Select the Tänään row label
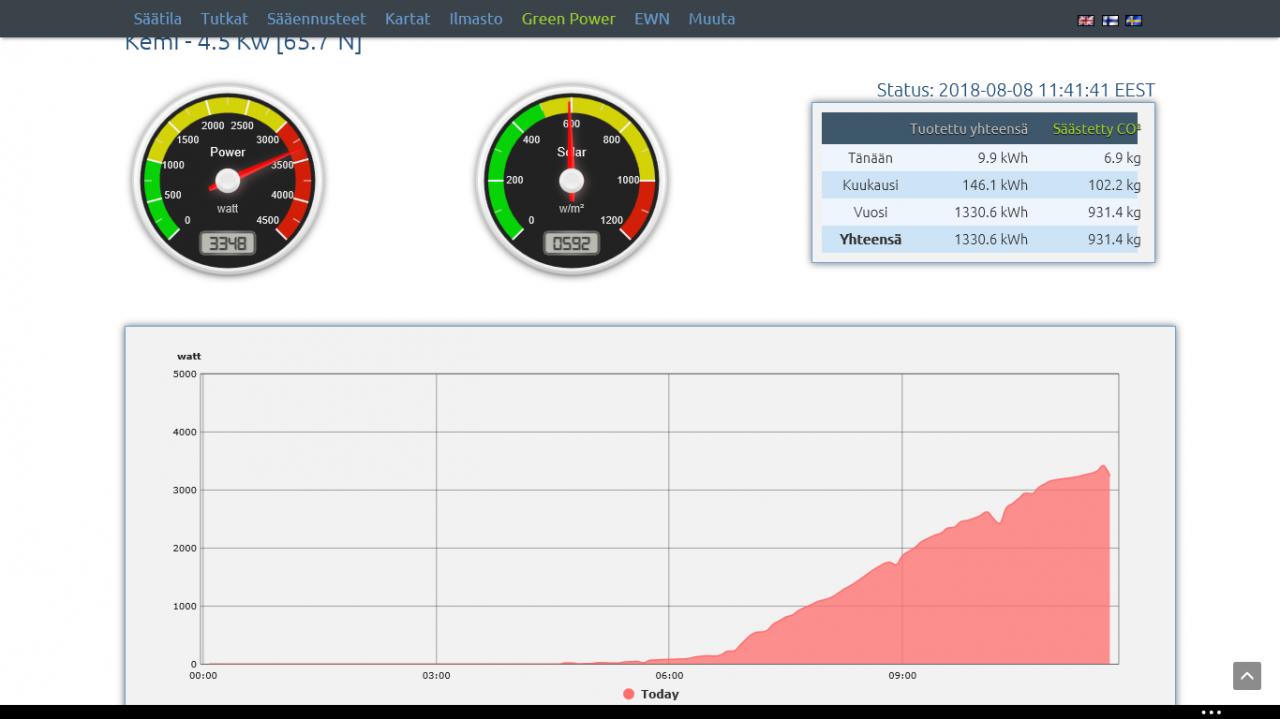Screen dimensions: 1280x719 (870, 158)
